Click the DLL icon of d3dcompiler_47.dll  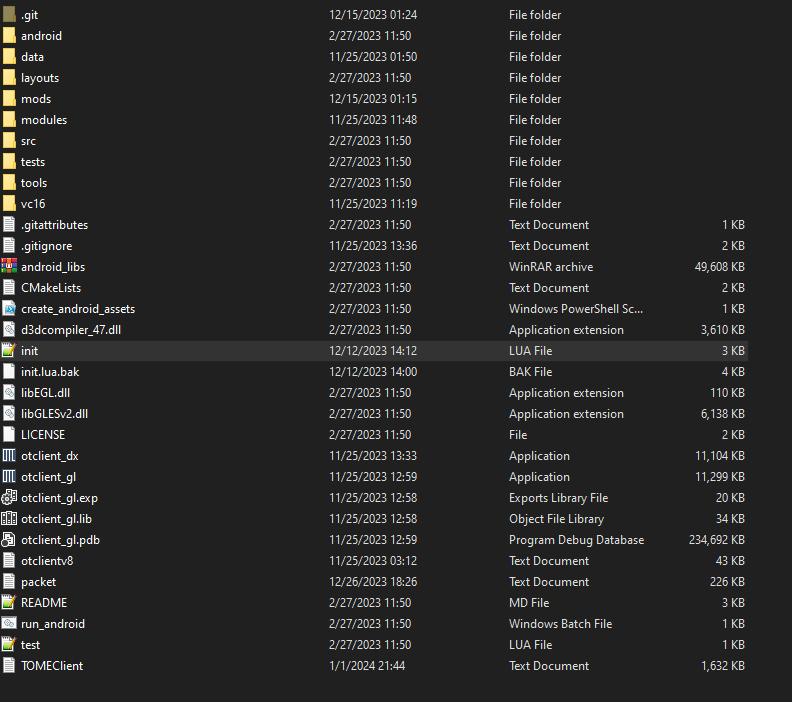coord(9,330)
